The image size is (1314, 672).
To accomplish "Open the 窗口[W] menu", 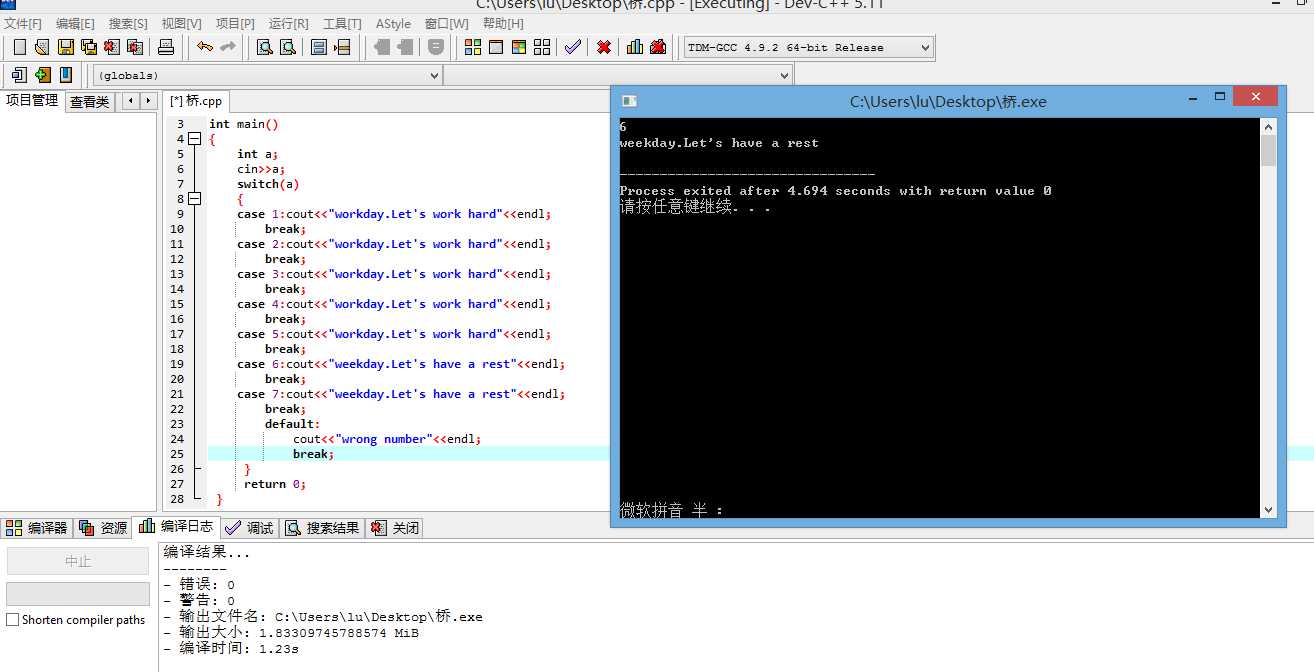I will (446, 23).
